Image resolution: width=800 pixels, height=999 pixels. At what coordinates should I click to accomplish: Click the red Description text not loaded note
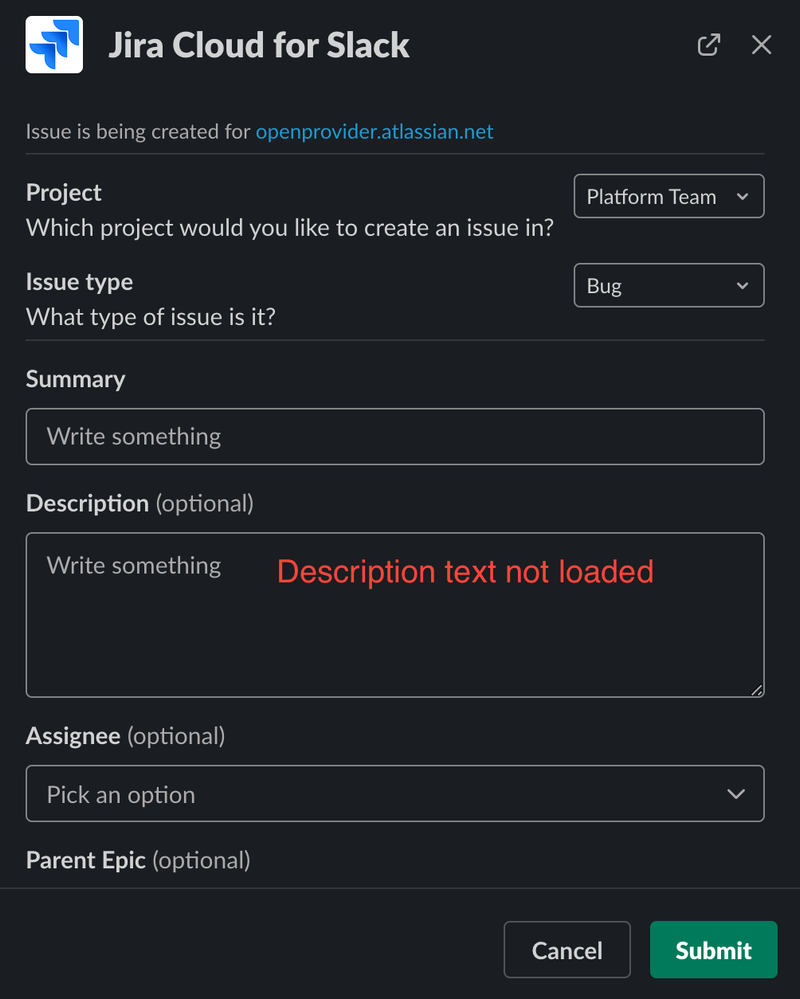click(465, 571)
